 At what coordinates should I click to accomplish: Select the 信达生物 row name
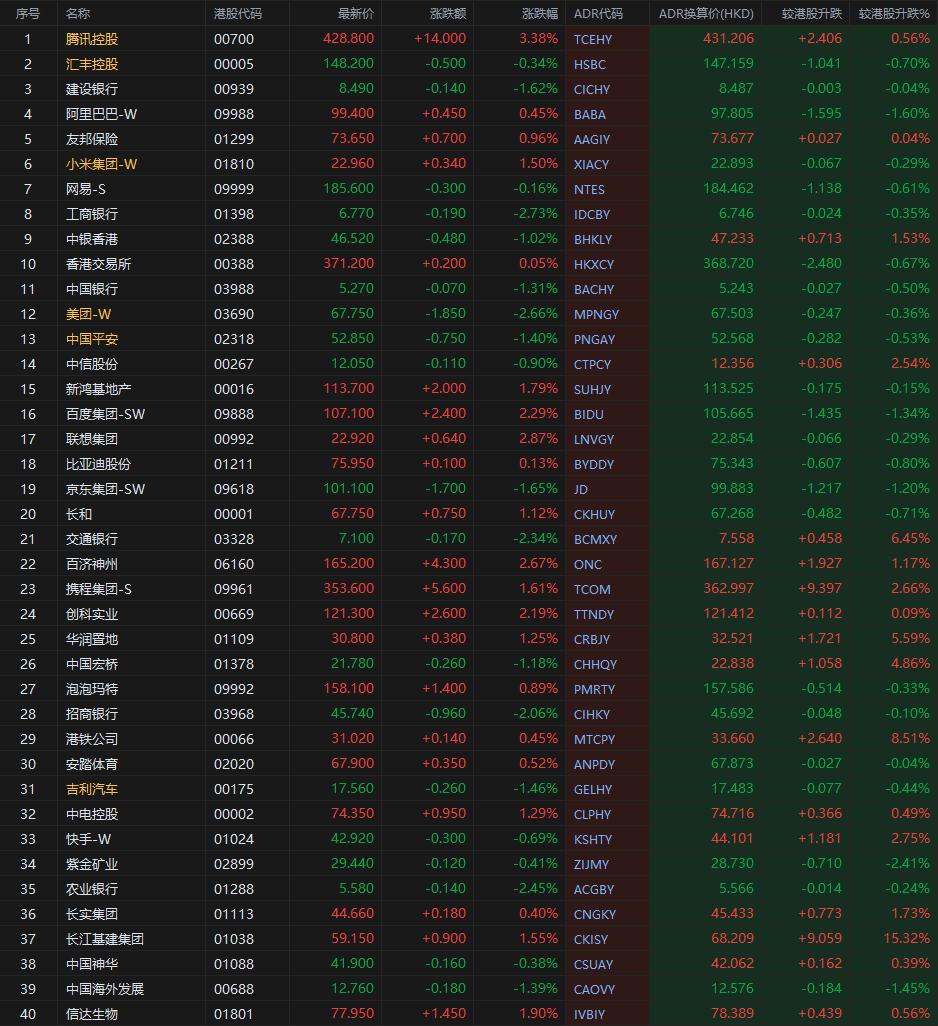(92, 1014)
